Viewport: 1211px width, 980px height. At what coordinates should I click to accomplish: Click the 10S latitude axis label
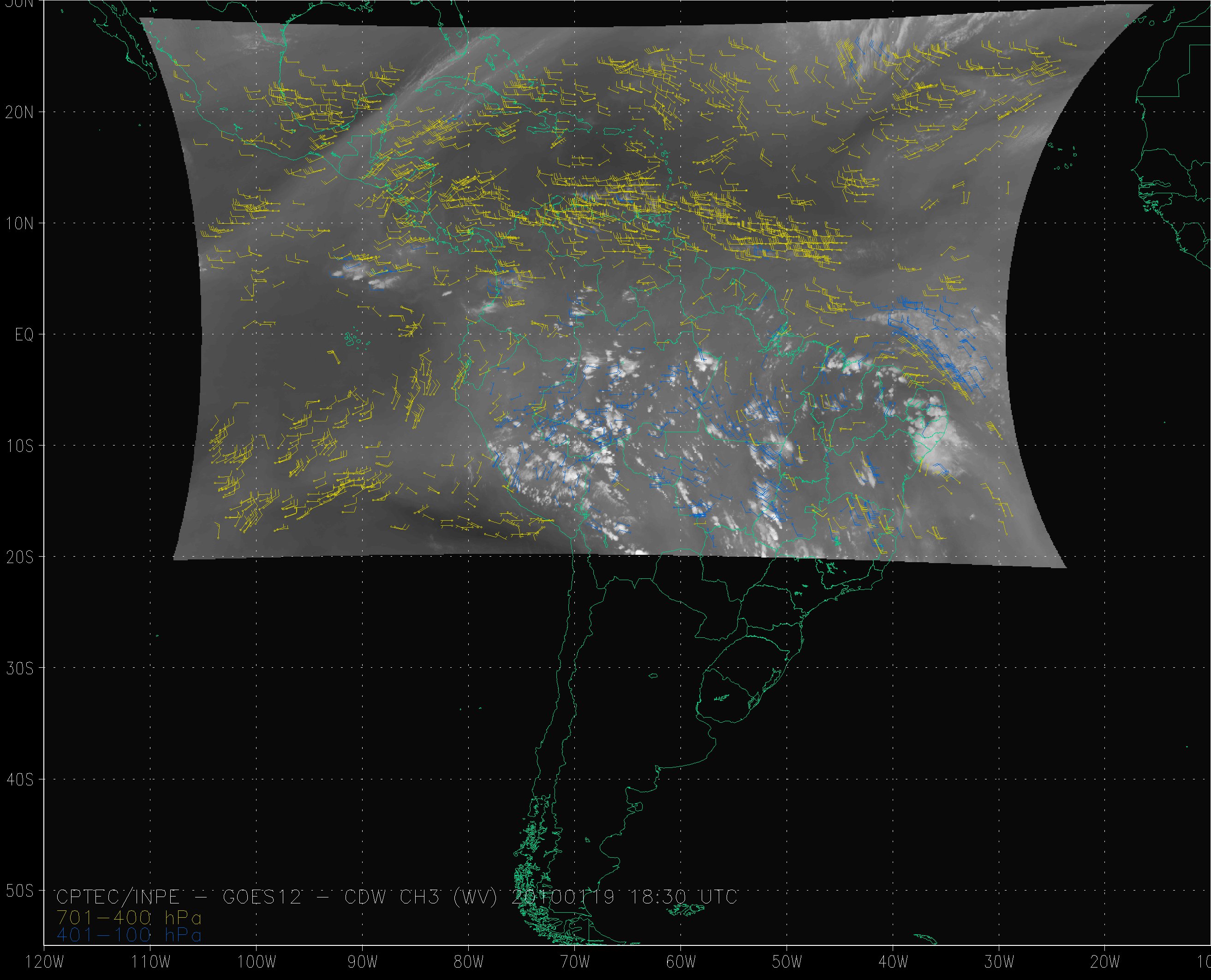click(x=20, y=446)
